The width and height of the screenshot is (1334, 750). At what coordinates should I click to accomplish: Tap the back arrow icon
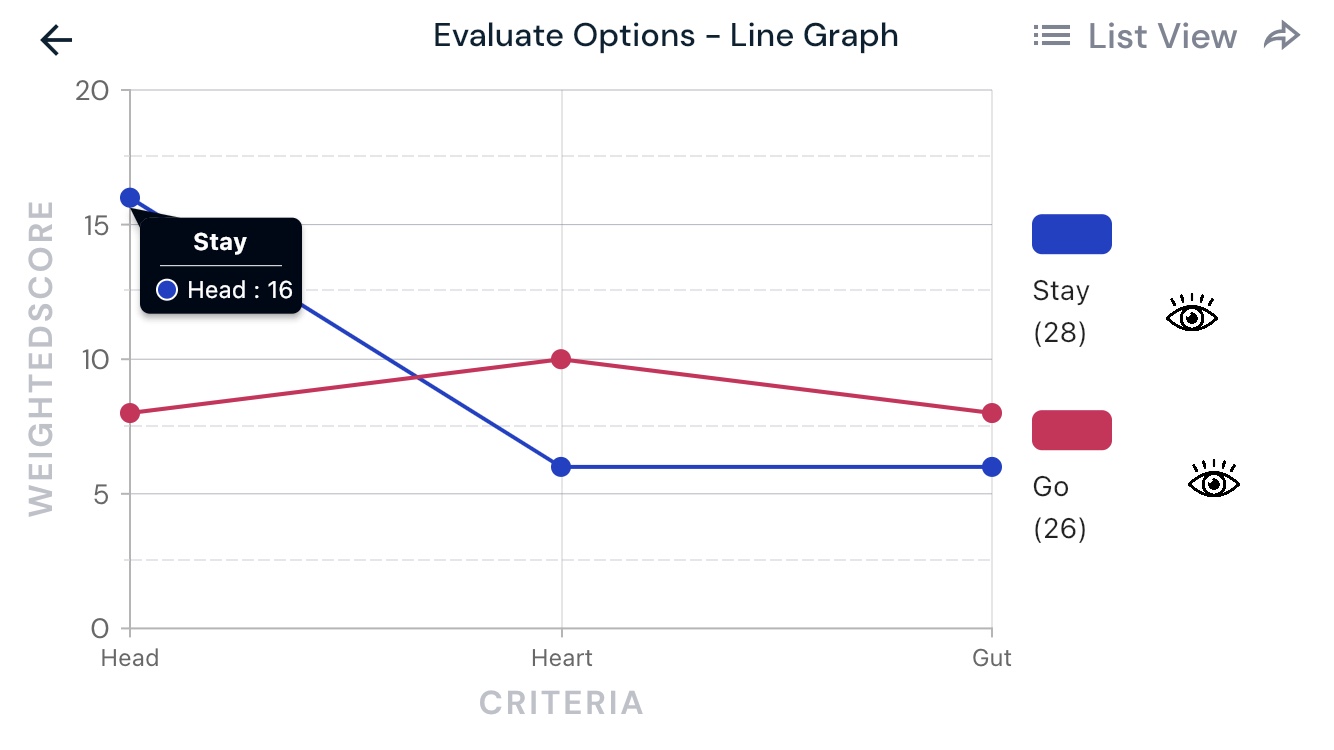pyautogui.click(x=57, y=40)
